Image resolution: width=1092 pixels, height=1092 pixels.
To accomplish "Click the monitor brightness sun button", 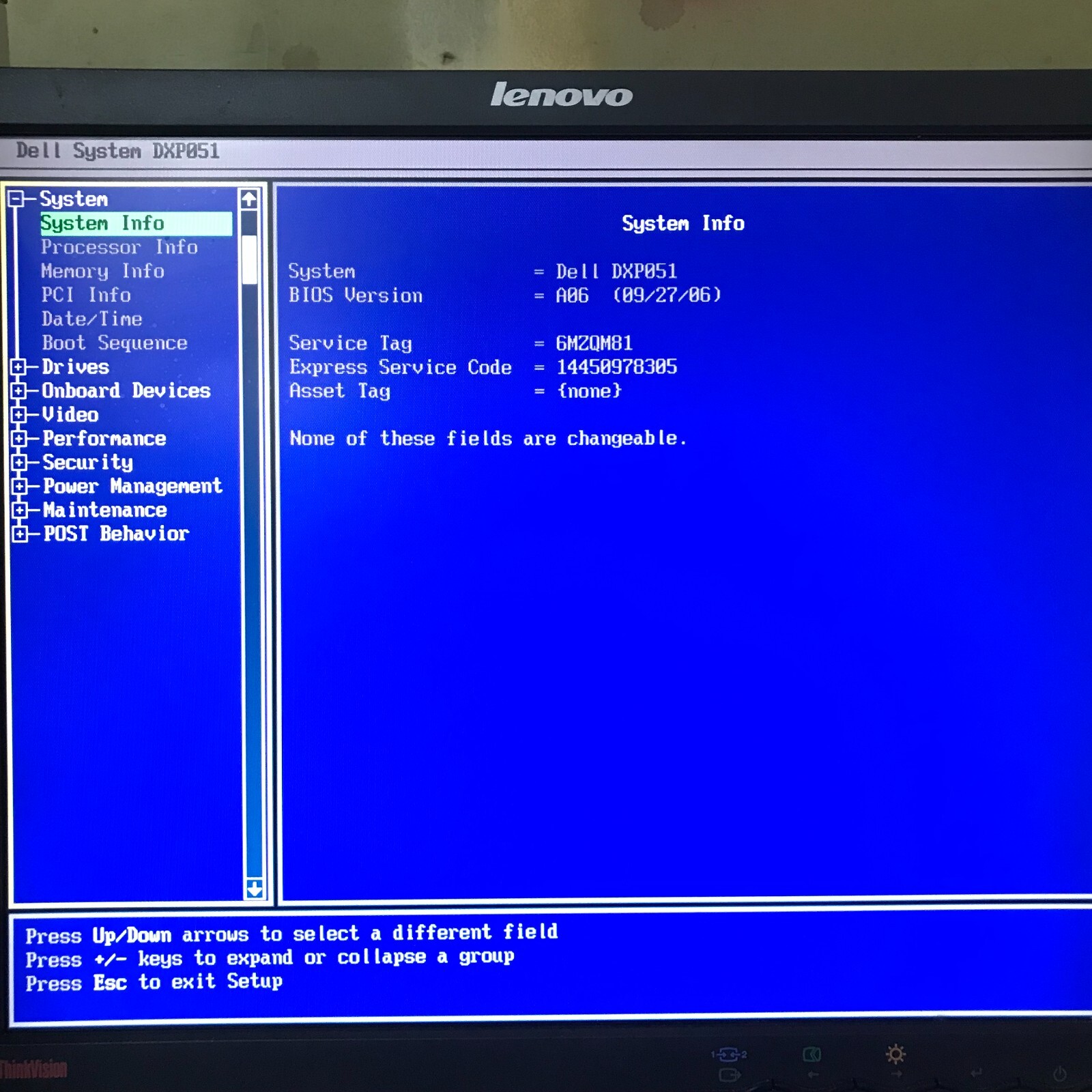I will (895, 1054).
